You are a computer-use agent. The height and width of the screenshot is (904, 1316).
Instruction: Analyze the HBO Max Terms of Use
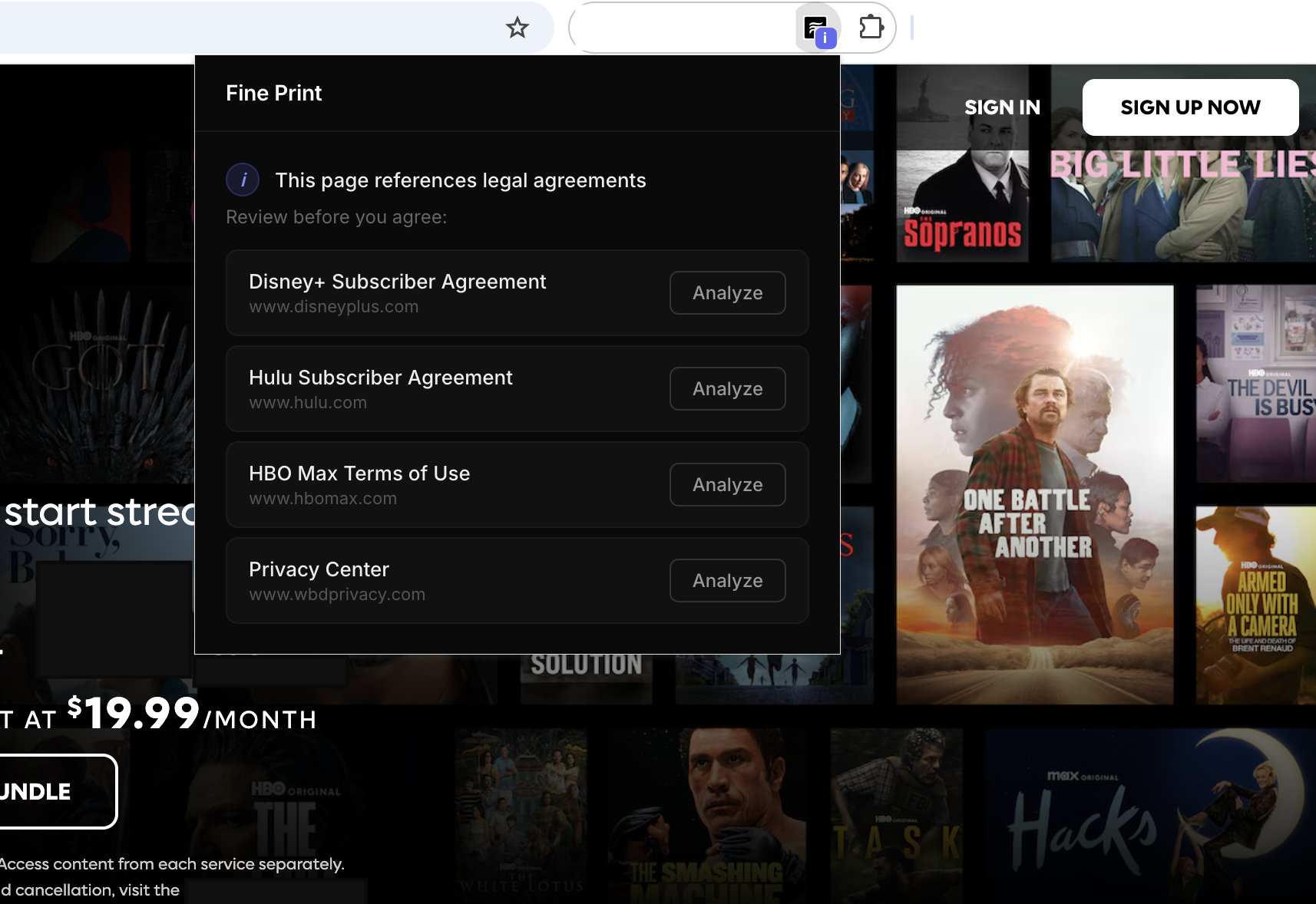pos(727,484)
